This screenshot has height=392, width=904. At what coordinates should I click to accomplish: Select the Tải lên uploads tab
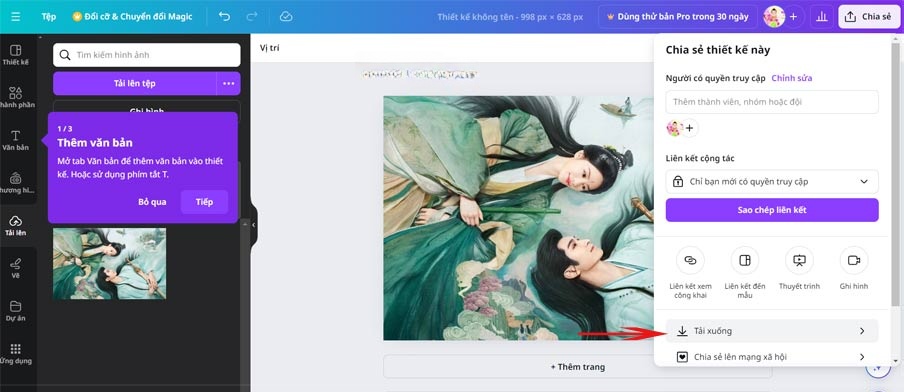(x=16, y=225)
